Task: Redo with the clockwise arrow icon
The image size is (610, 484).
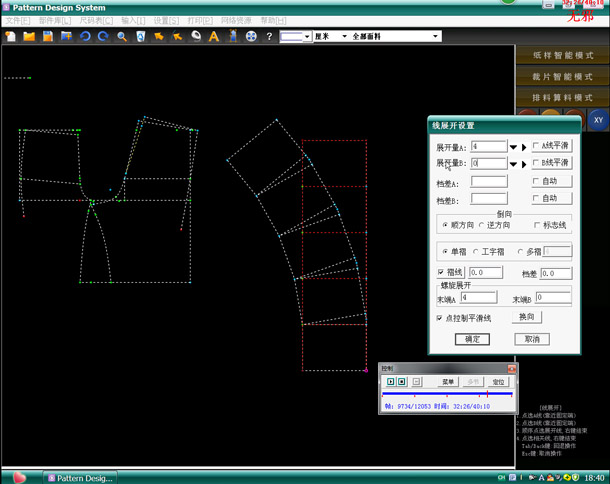Action: 103,36
